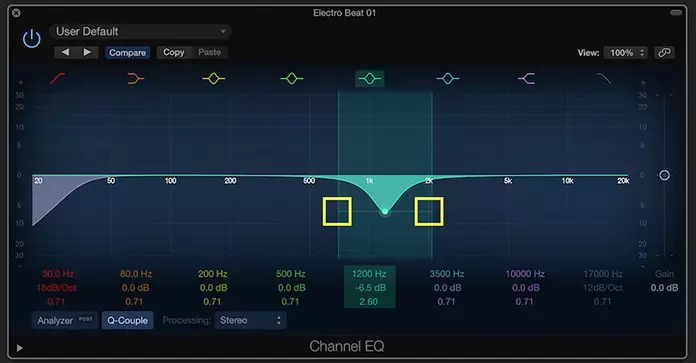Open the View 100% size menu

pos(626,53)
